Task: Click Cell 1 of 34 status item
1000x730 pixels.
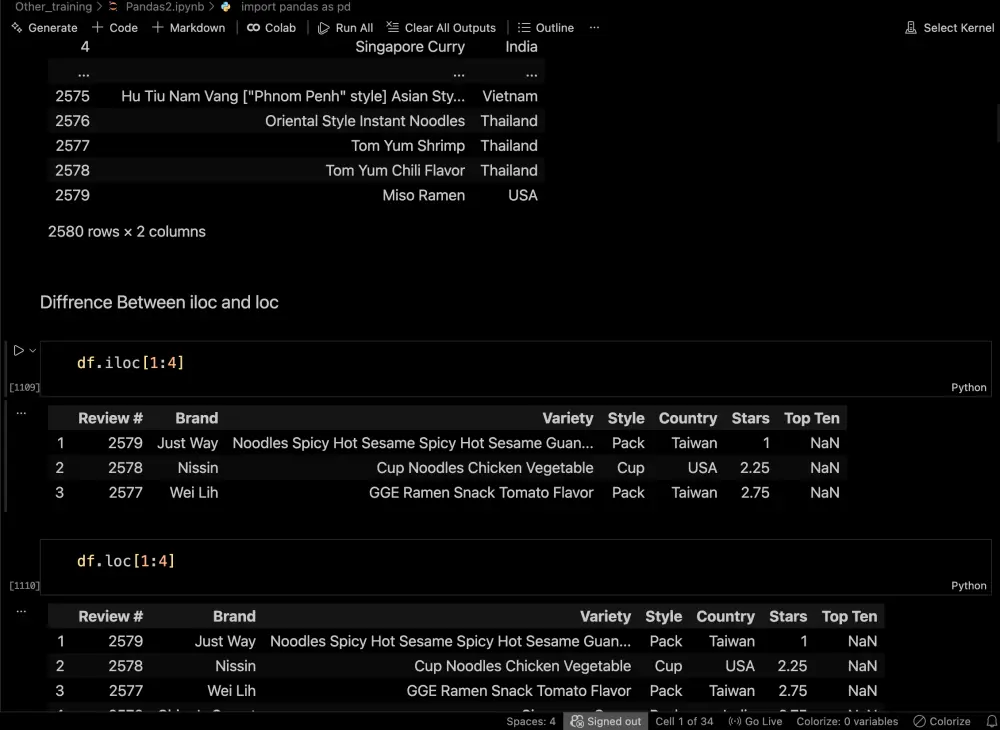Action: (x=684, y=721)
